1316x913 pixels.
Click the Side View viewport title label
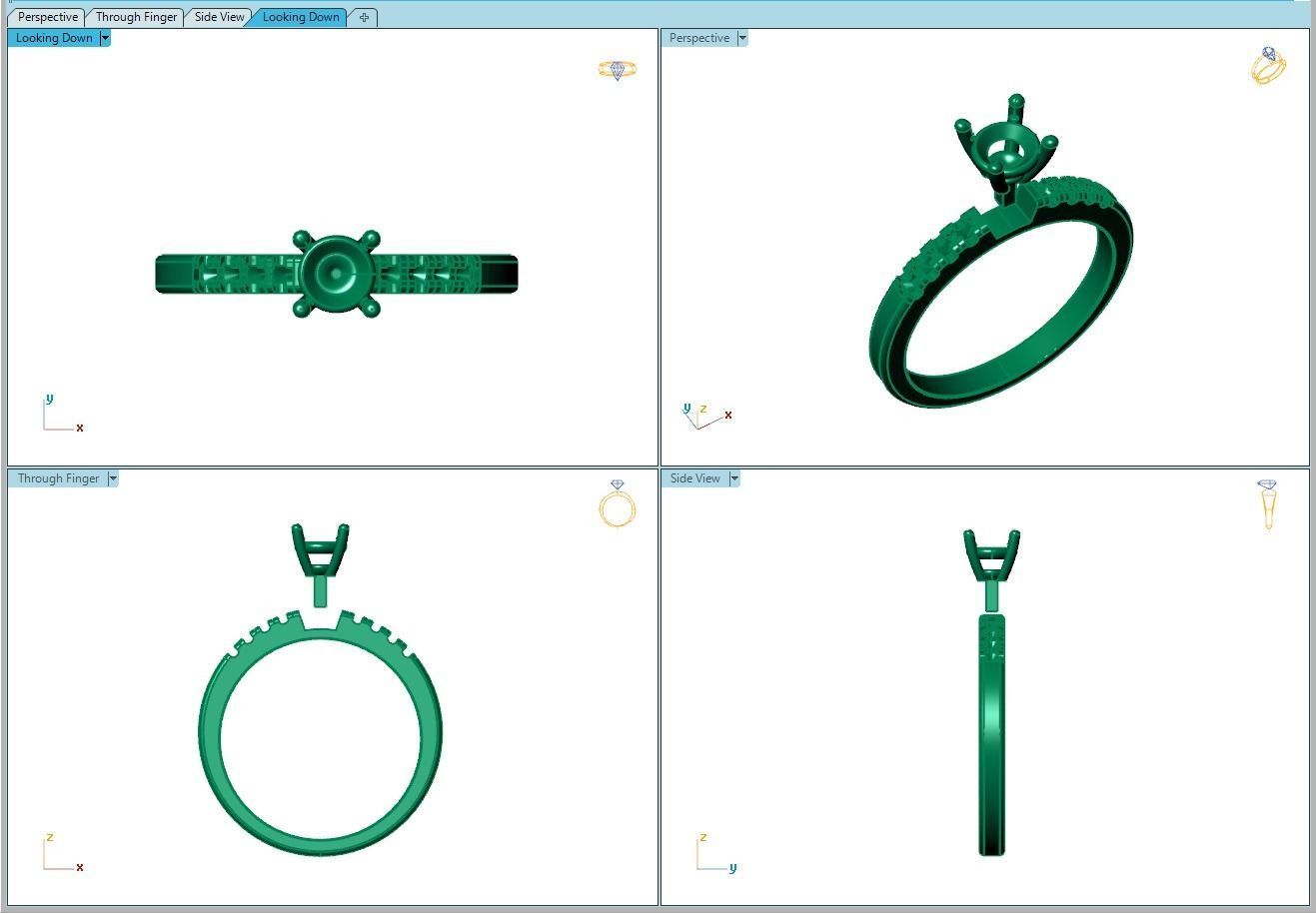695,478
